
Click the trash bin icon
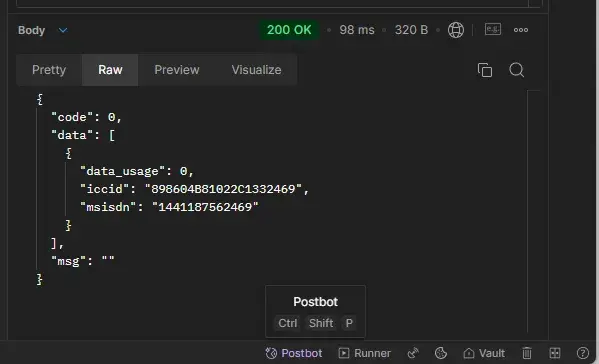[x=527, y=353]
